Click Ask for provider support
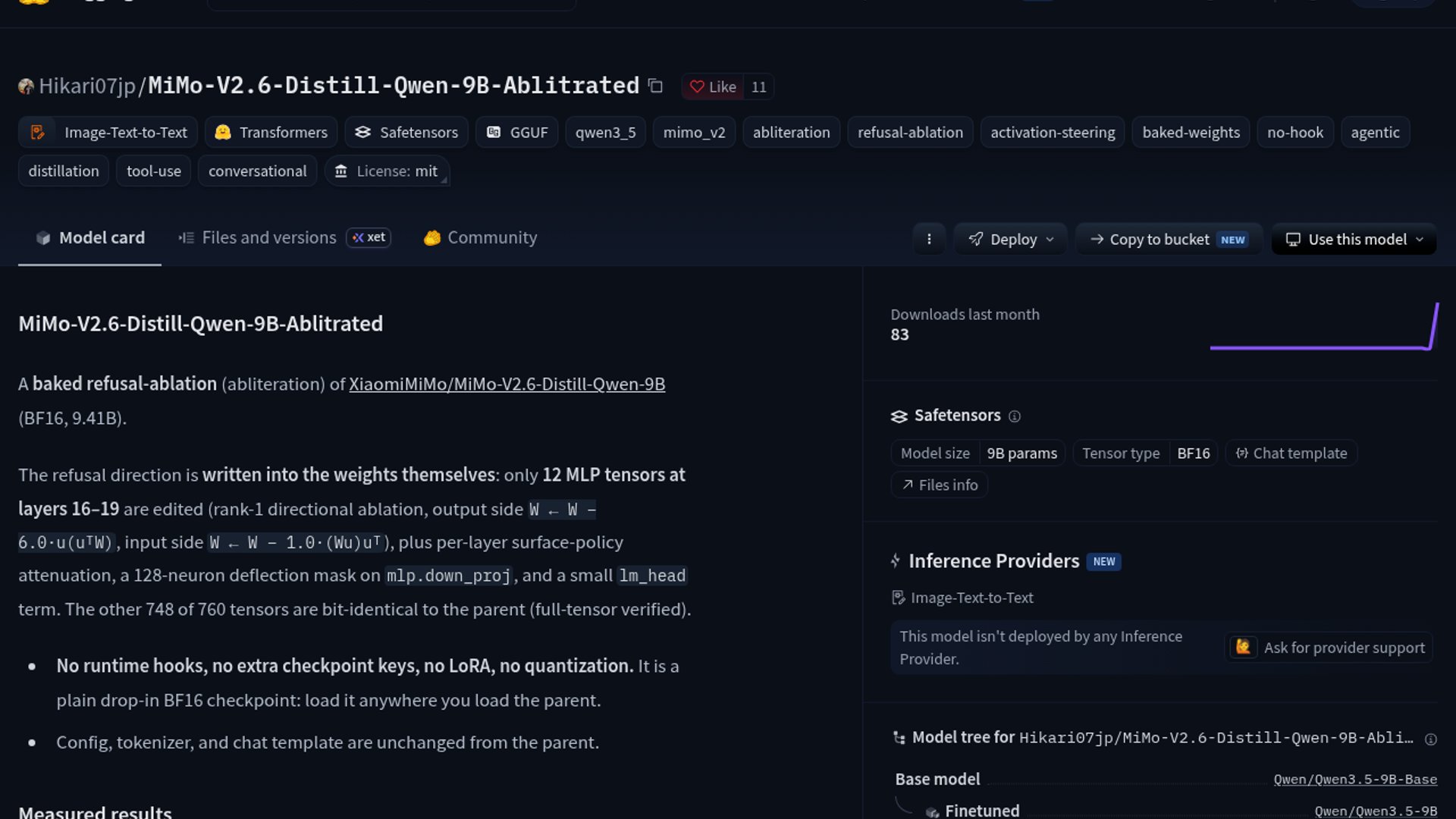Image resolution: width=1456 pixels, height=819 pixels. 1329,648
